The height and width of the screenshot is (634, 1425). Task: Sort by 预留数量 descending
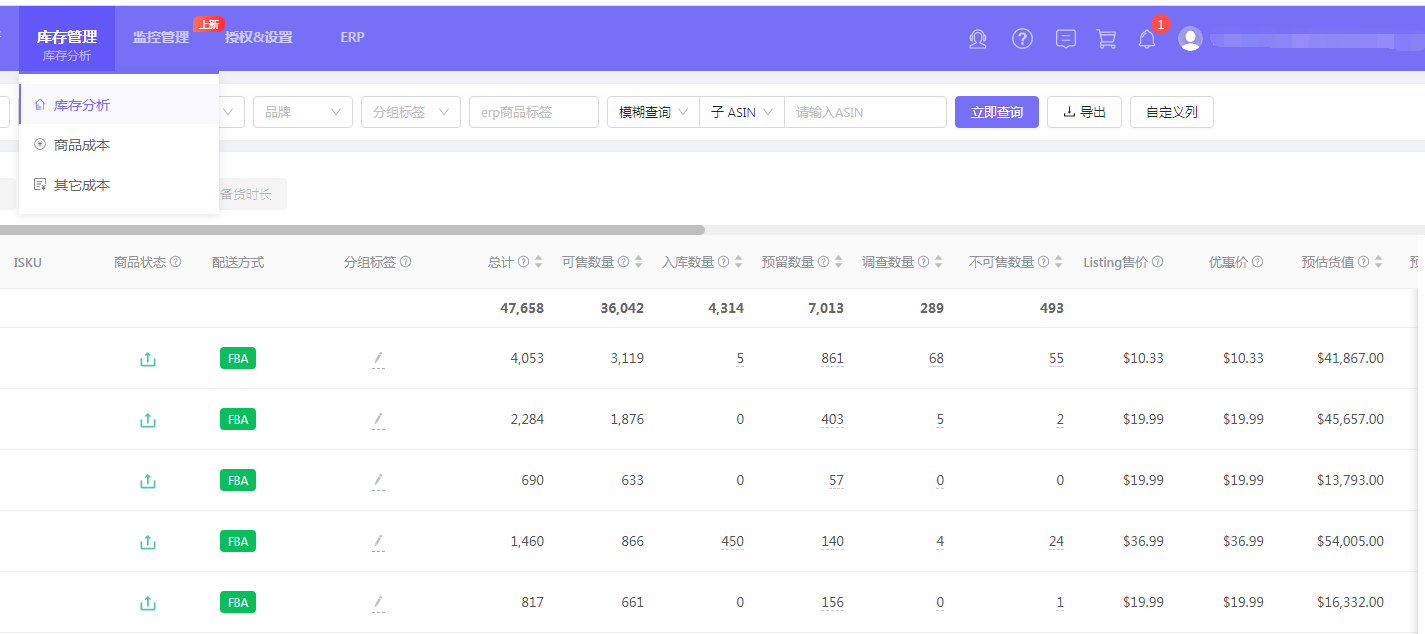click(838, 266)
